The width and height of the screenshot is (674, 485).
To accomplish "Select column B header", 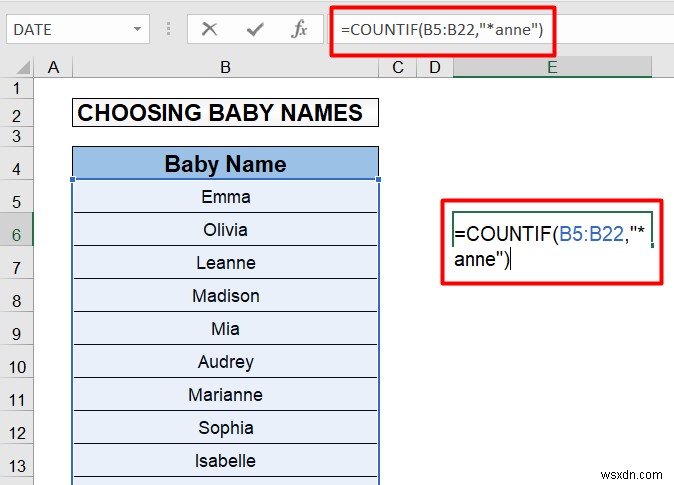I will pos(225,68).
